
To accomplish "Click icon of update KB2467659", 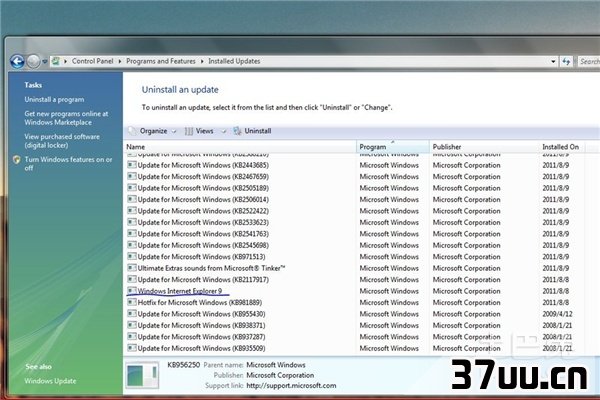I will pos(132,176).
